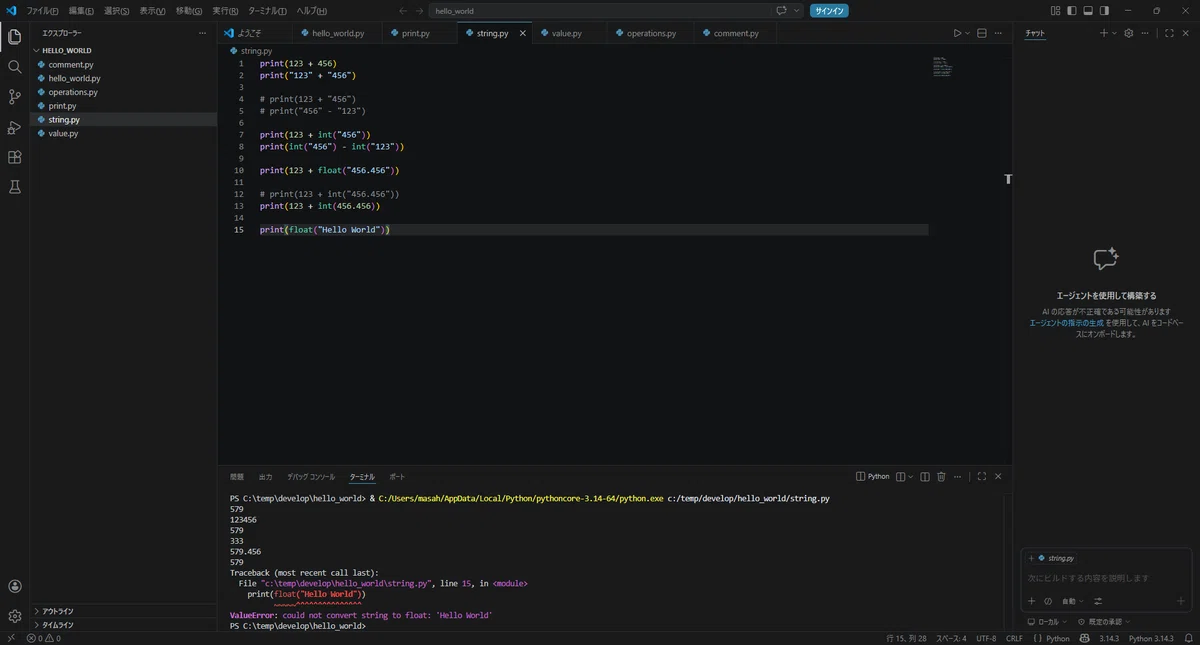
Task: Open notifications bell in status bar
Action: pyautogui.click(x=1190, y=638)
